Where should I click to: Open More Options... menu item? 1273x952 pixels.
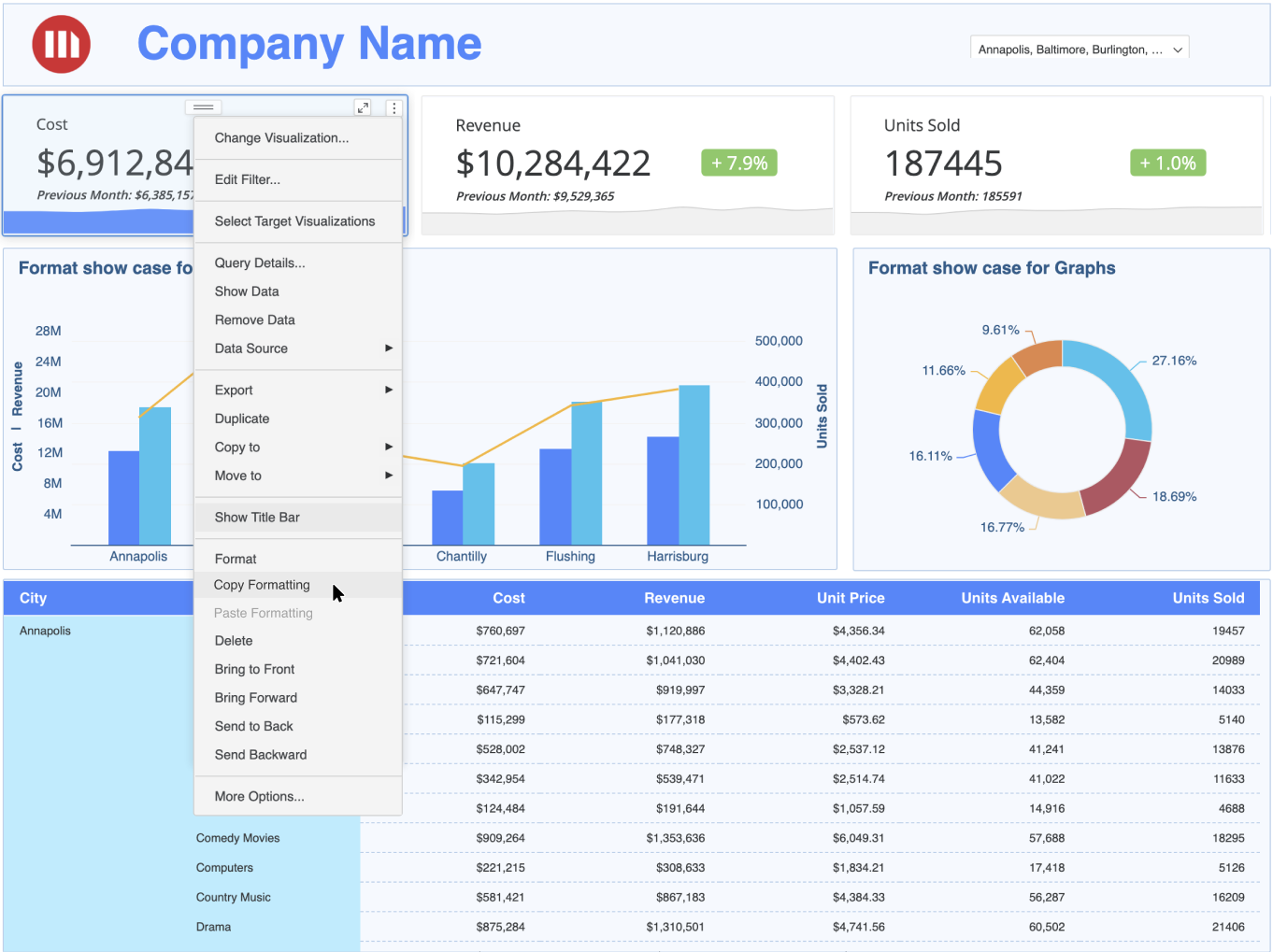click(x=259, y=797)
